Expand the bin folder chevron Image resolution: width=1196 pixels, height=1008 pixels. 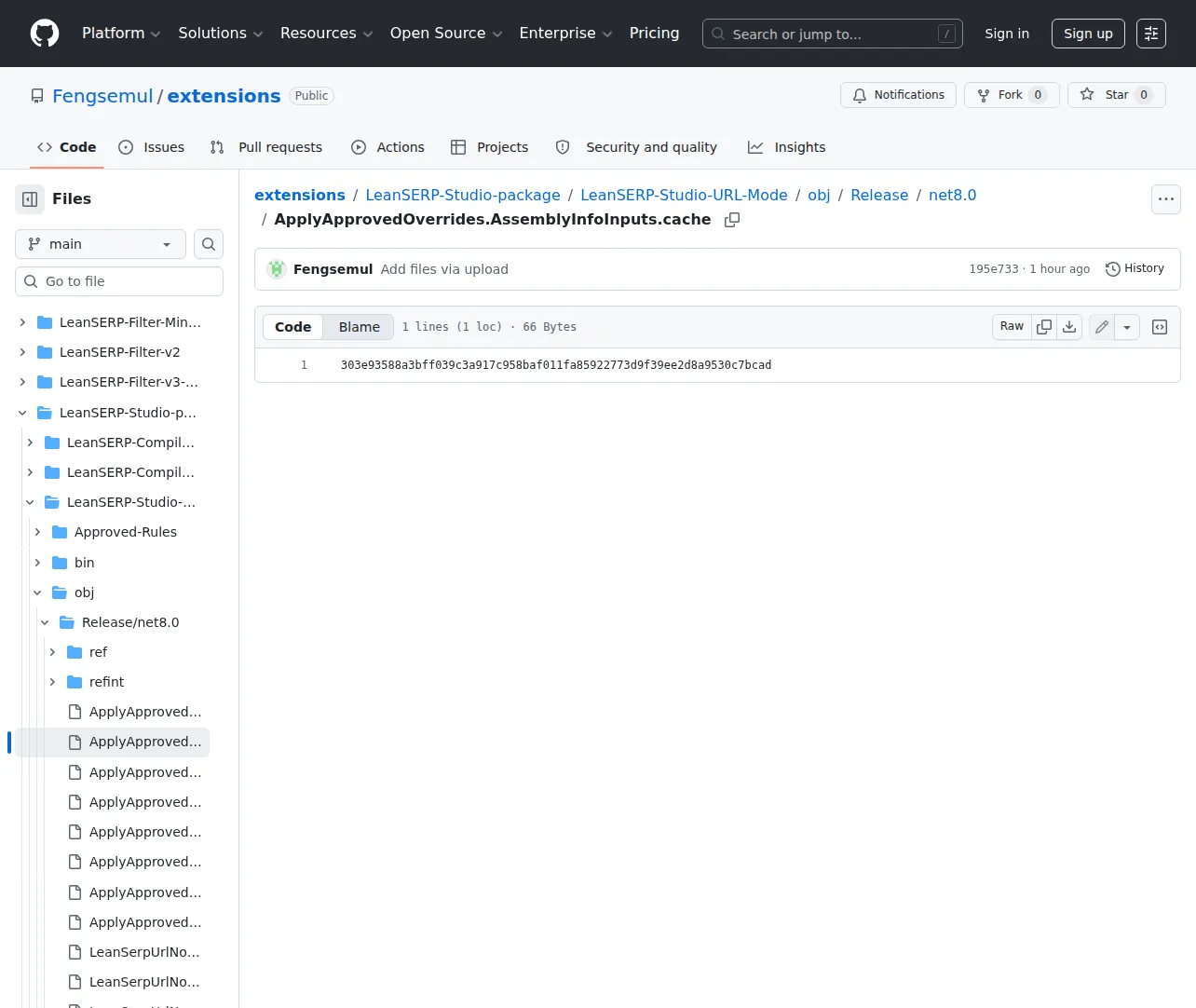(x=37, y=563)
